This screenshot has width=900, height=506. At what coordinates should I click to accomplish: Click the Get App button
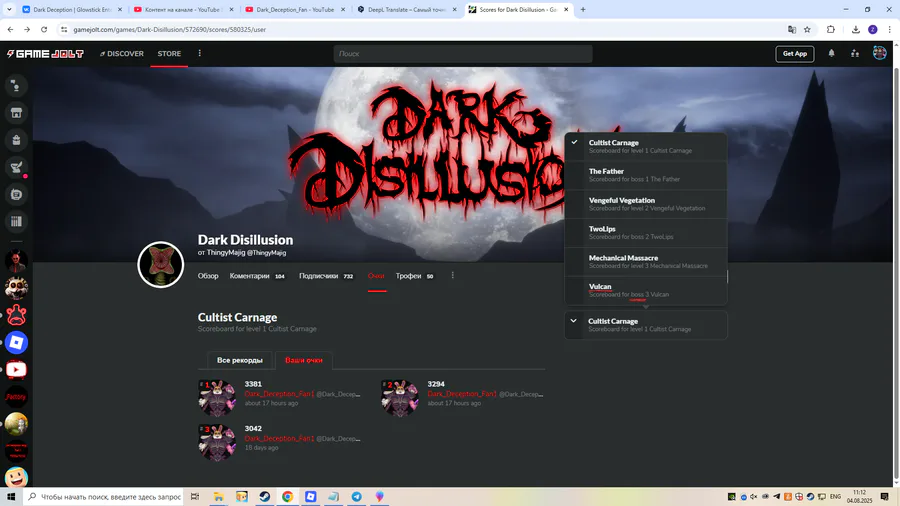pyautogui.click(x=794, y=53)
